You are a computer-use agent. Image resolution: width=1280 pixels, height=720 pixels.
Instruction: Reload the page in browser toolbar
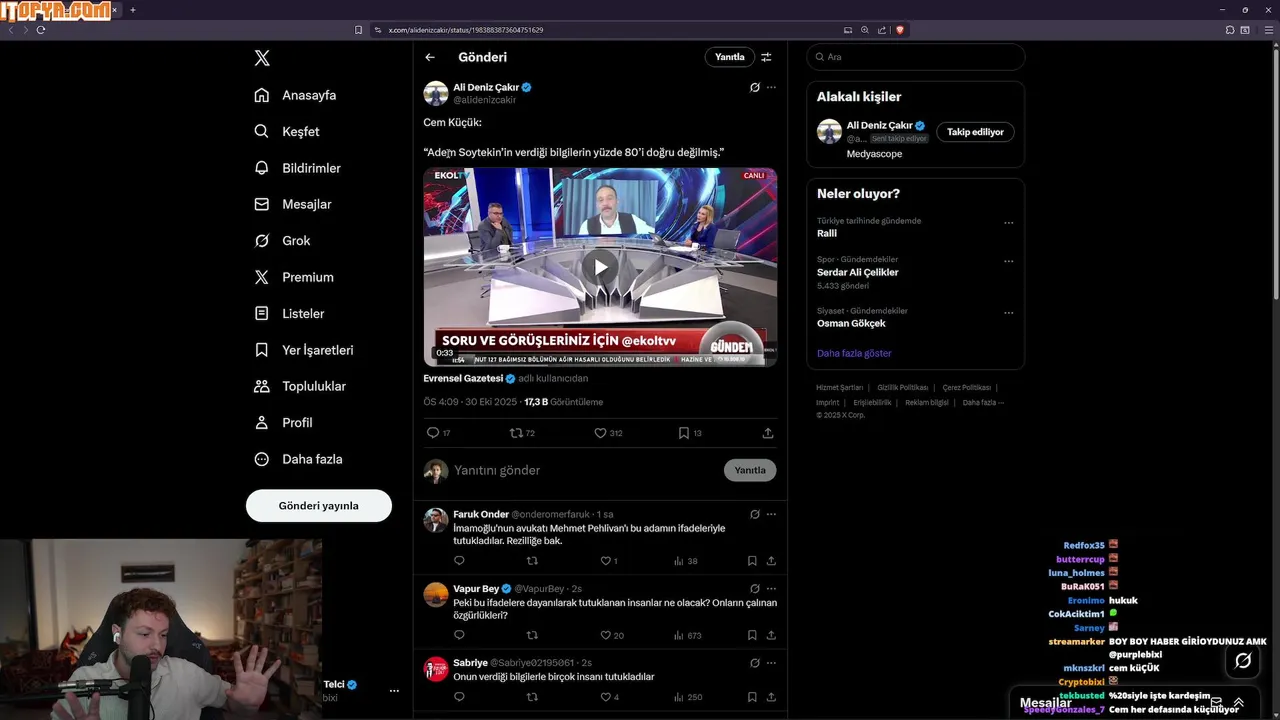coord(41,30)
